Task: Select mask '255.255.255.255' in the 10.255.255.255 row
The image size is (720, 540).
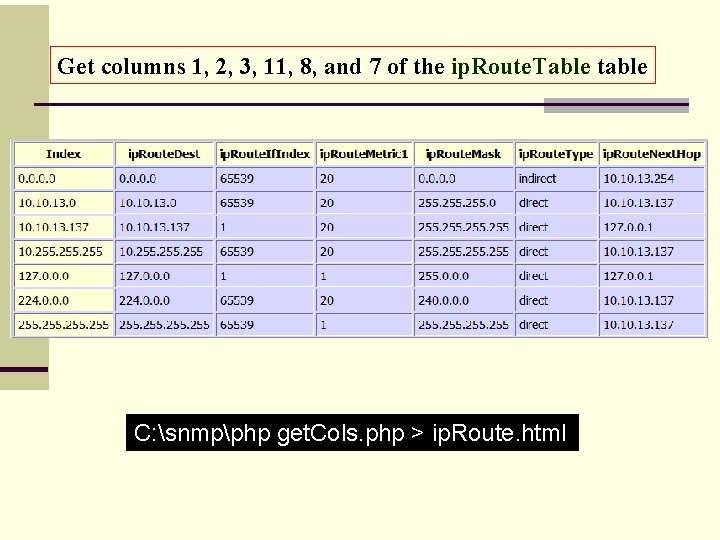Action: [463, 252]
